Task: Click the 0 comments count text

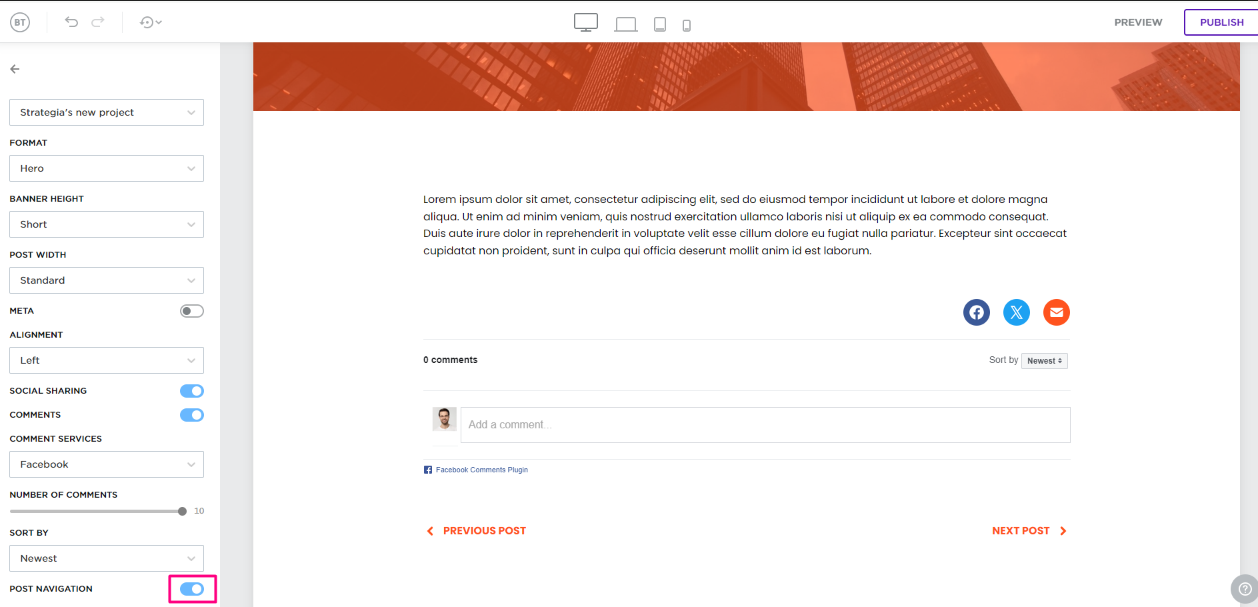Action: [450, 360]
